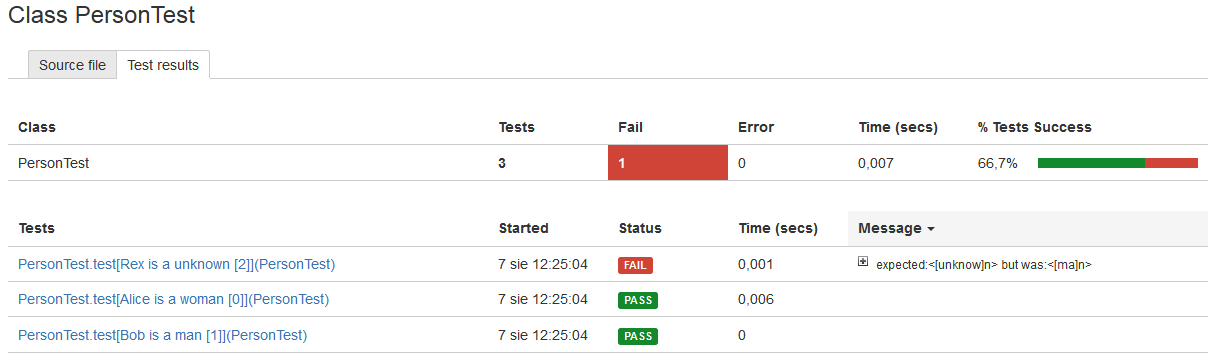Expand the failure message plus icon

coord(863,262)
